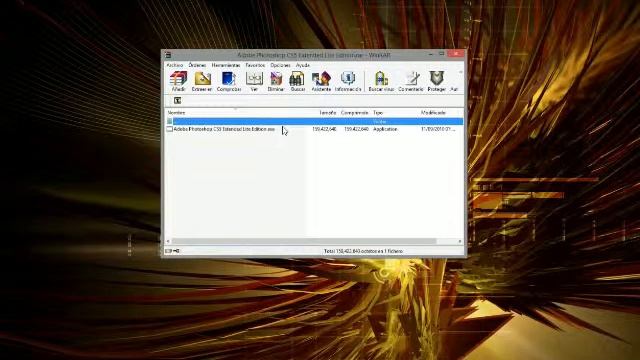Screen dimensions: 640x360
Task: Click the toolbar overflow arrow at far right
Action: point(460,73)
